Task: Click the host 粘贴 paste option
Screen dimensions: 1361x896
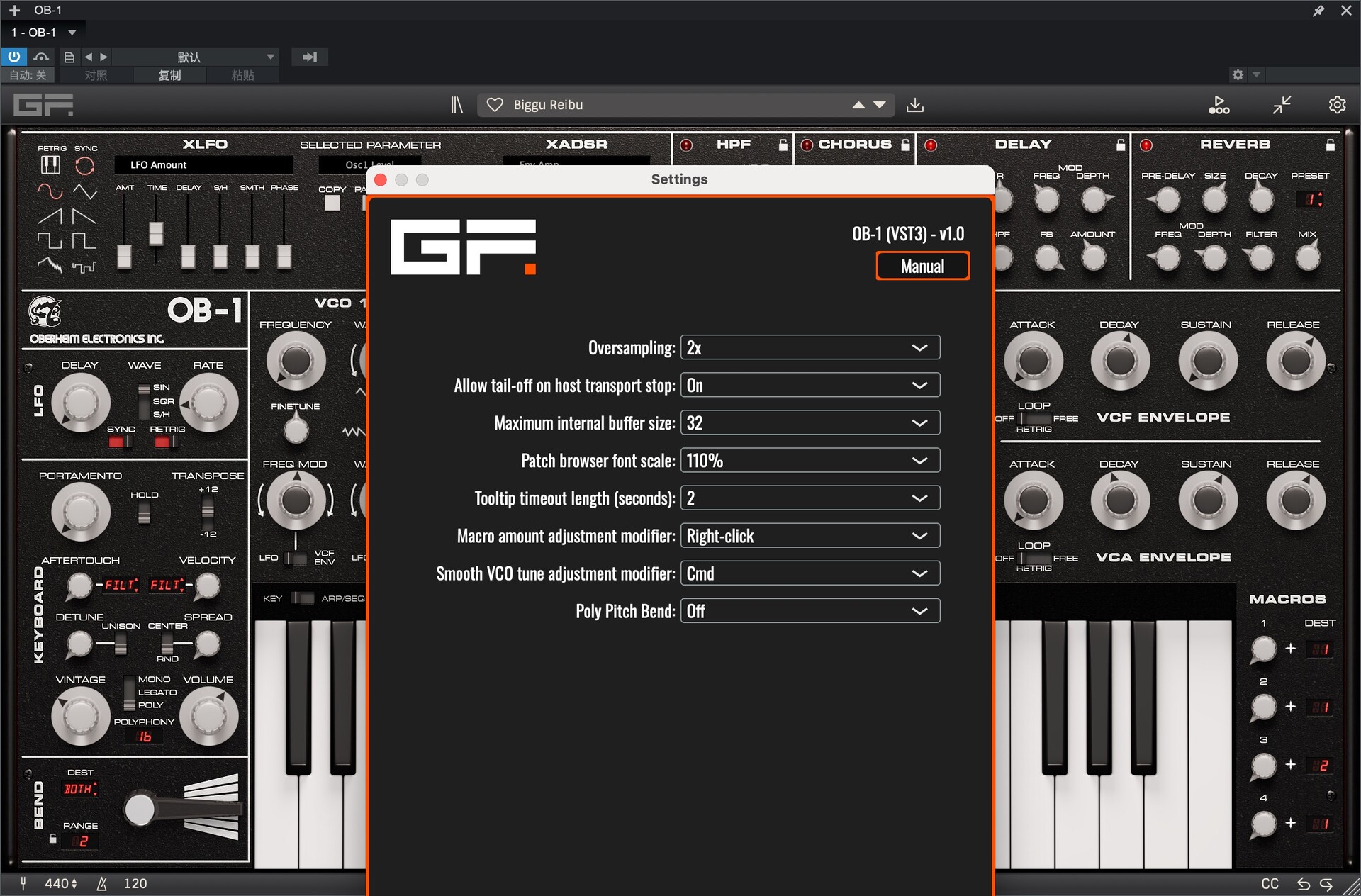Action: pyautogui.click(x=242, y=75)
